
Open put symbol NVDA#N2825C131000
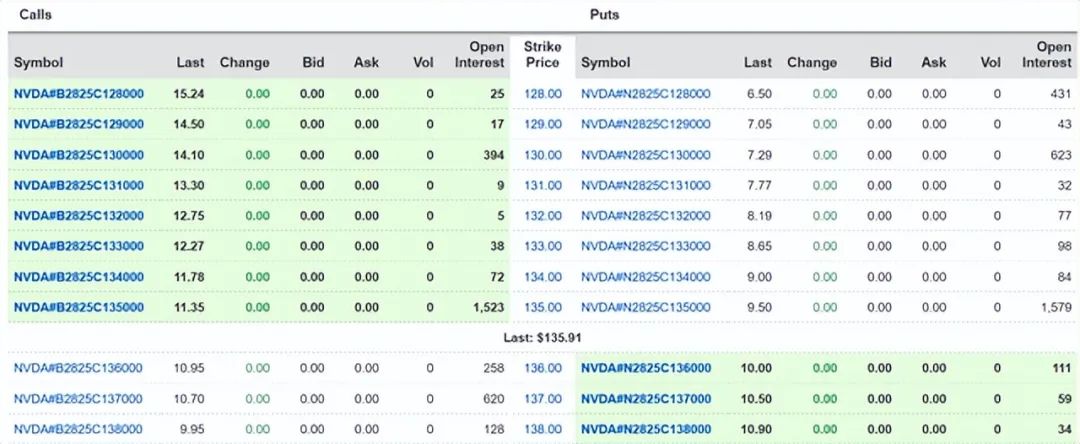point(645,185)
